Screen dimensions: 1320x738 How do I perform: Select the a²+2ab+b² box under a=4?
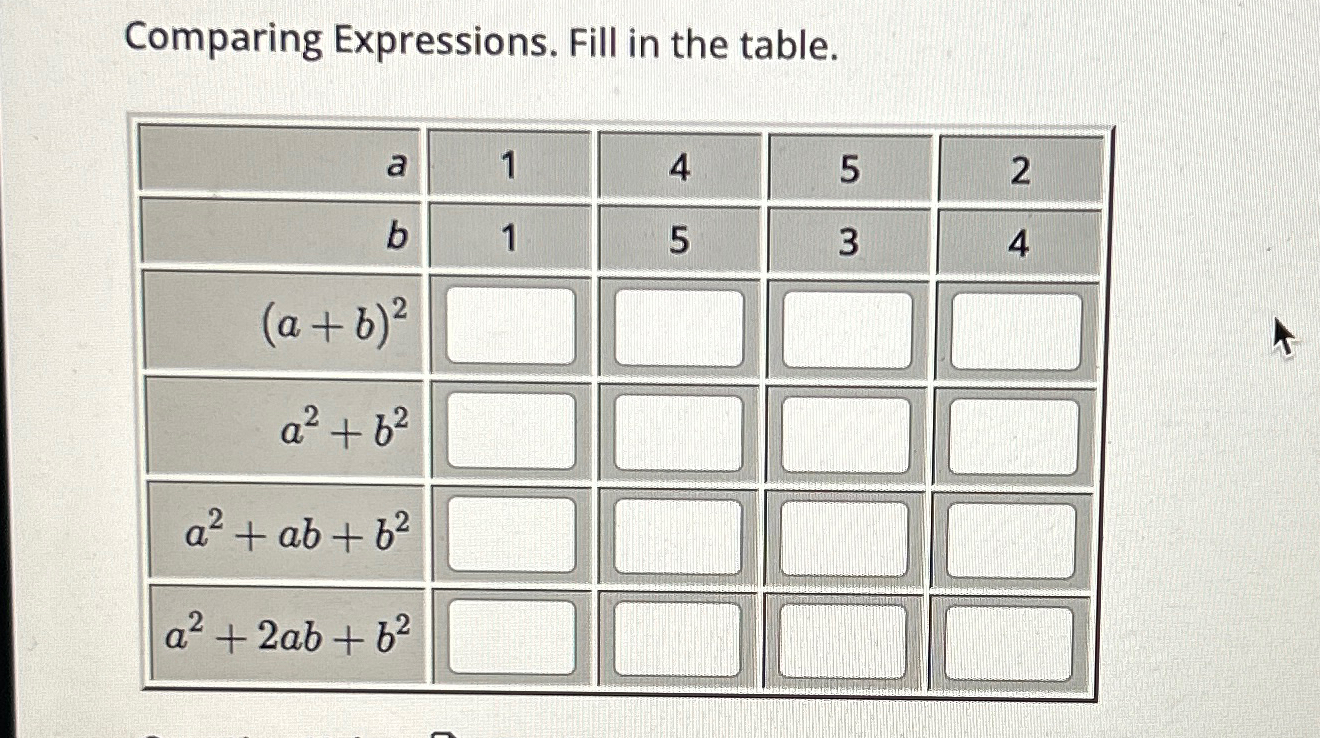[x=678, y=636]
